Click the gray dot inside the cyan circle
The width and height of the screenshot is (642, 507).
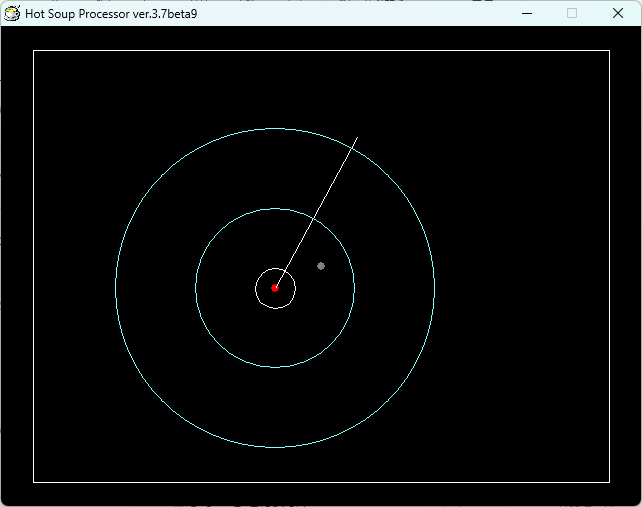click(x=321, y=266)
